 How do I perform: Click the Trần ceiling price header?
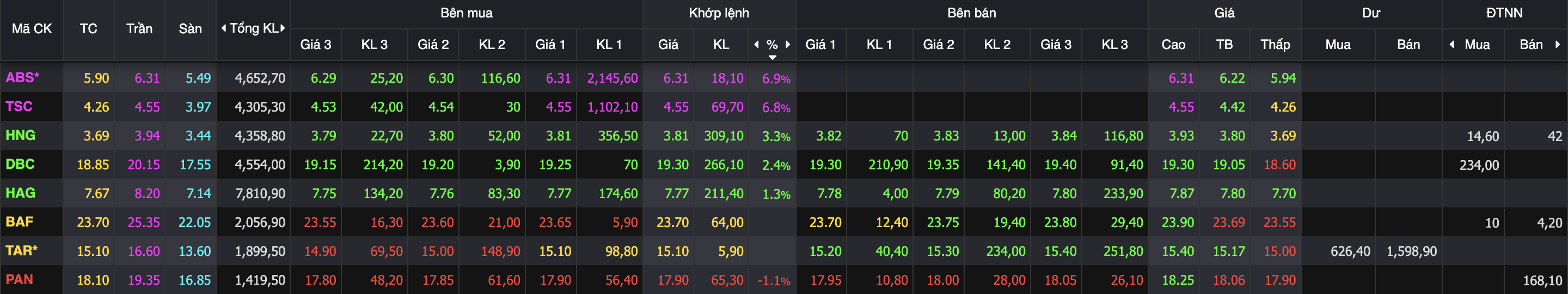(139, 29)
